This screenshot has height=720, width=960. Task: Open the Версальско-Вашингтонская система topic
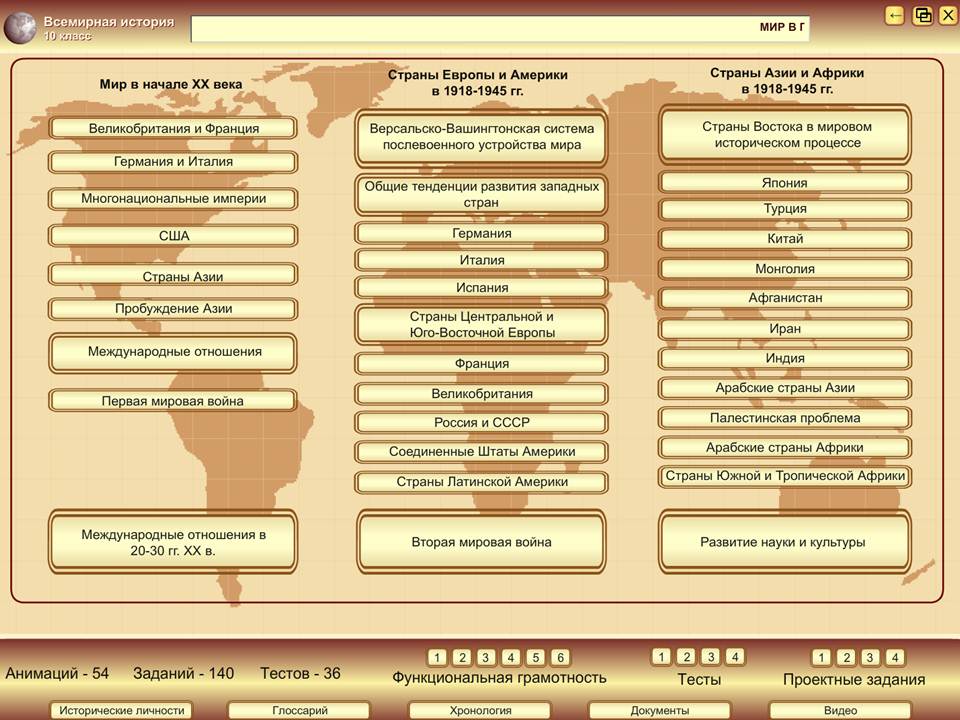click(481, 138)
